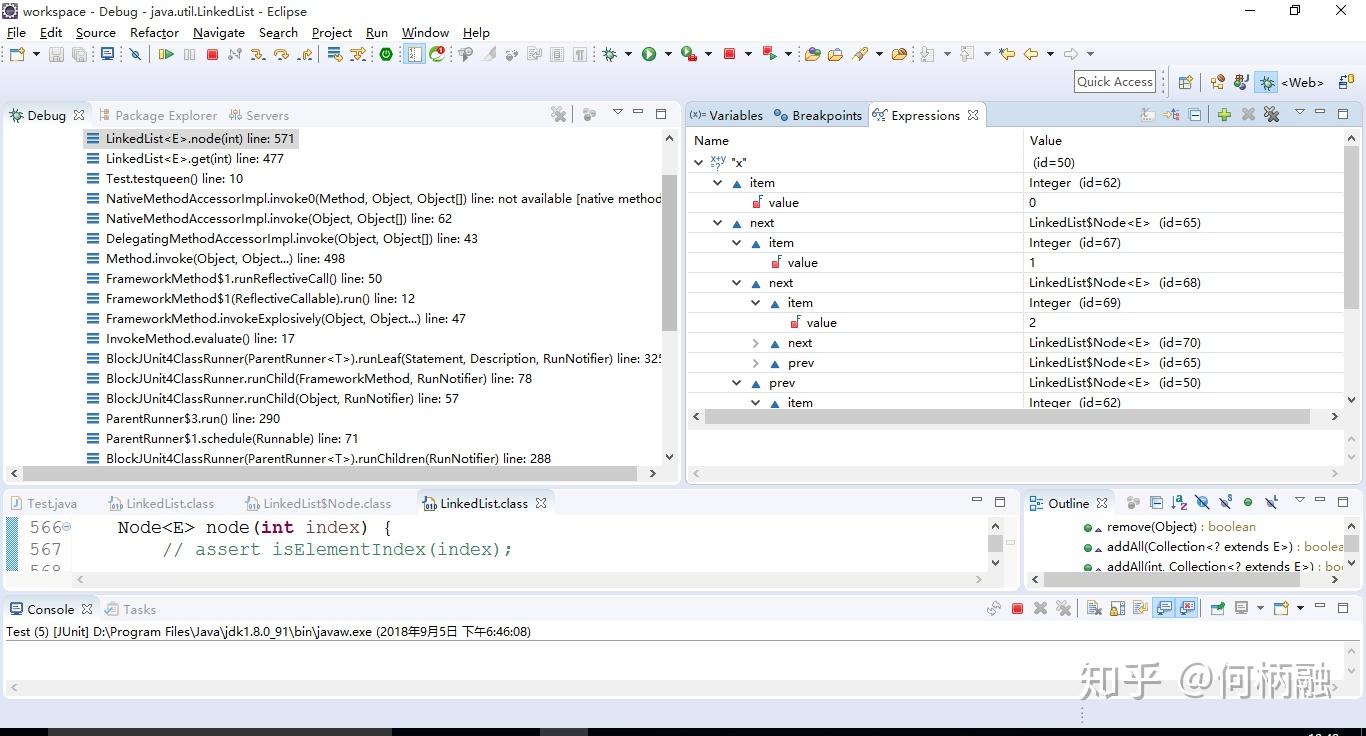
Task: Collapse the "x" expression root node
Action: click(698, 162)
